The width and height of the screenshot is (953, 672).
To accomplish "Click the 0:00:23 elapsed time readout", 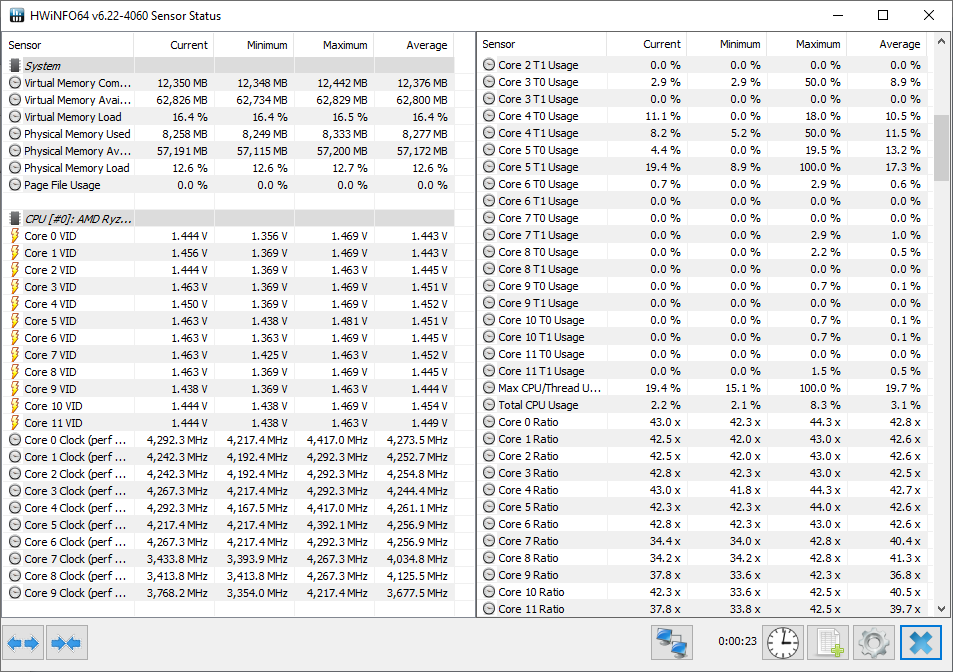I will point(737,641).
